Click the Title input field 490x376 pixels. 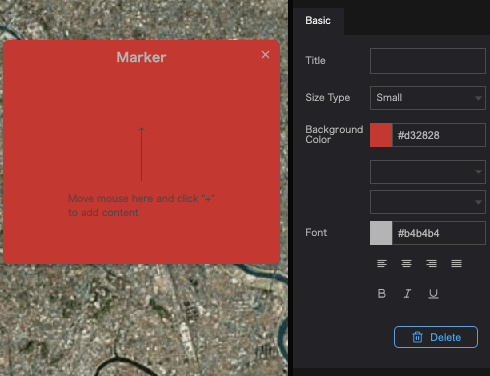428,61
